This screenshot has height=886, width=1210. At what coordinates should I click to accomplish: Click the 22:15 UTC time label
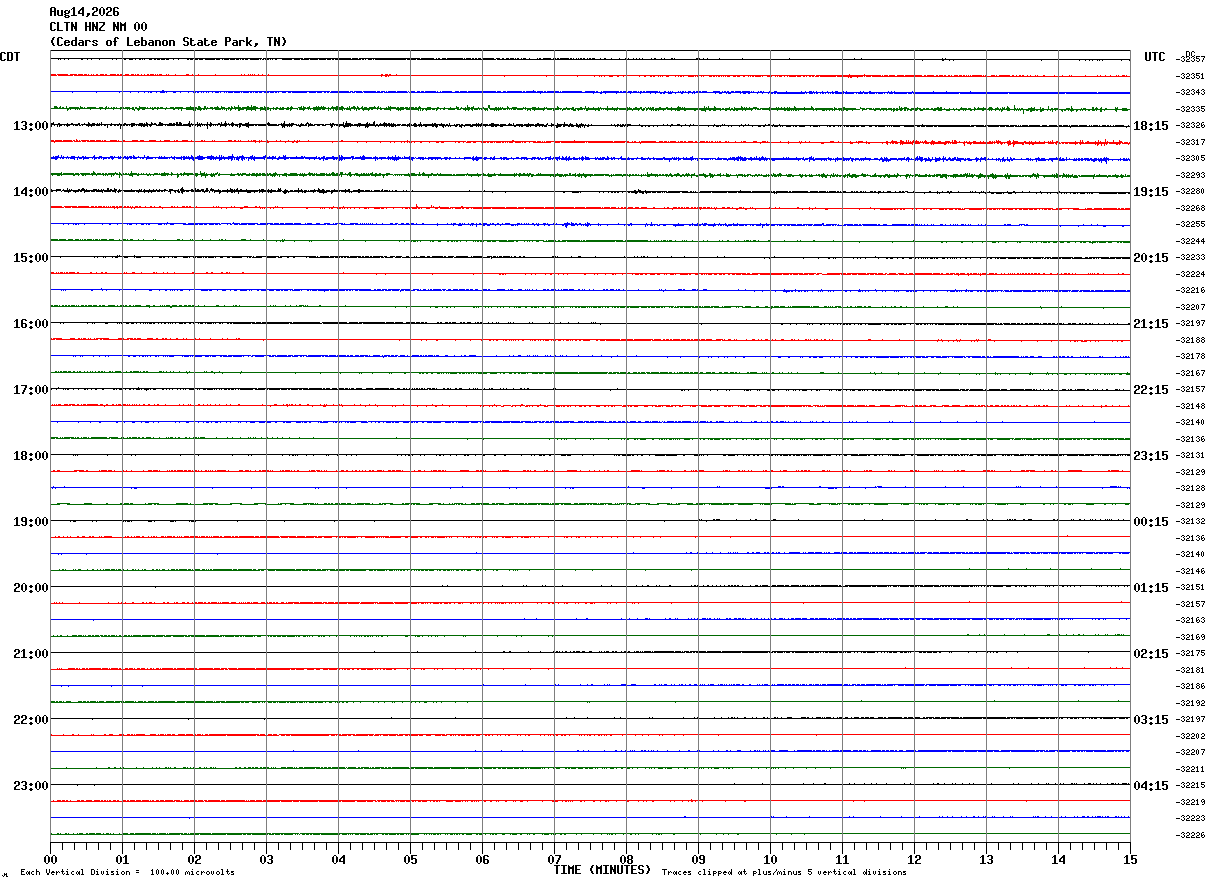(x=1150, y=390)
